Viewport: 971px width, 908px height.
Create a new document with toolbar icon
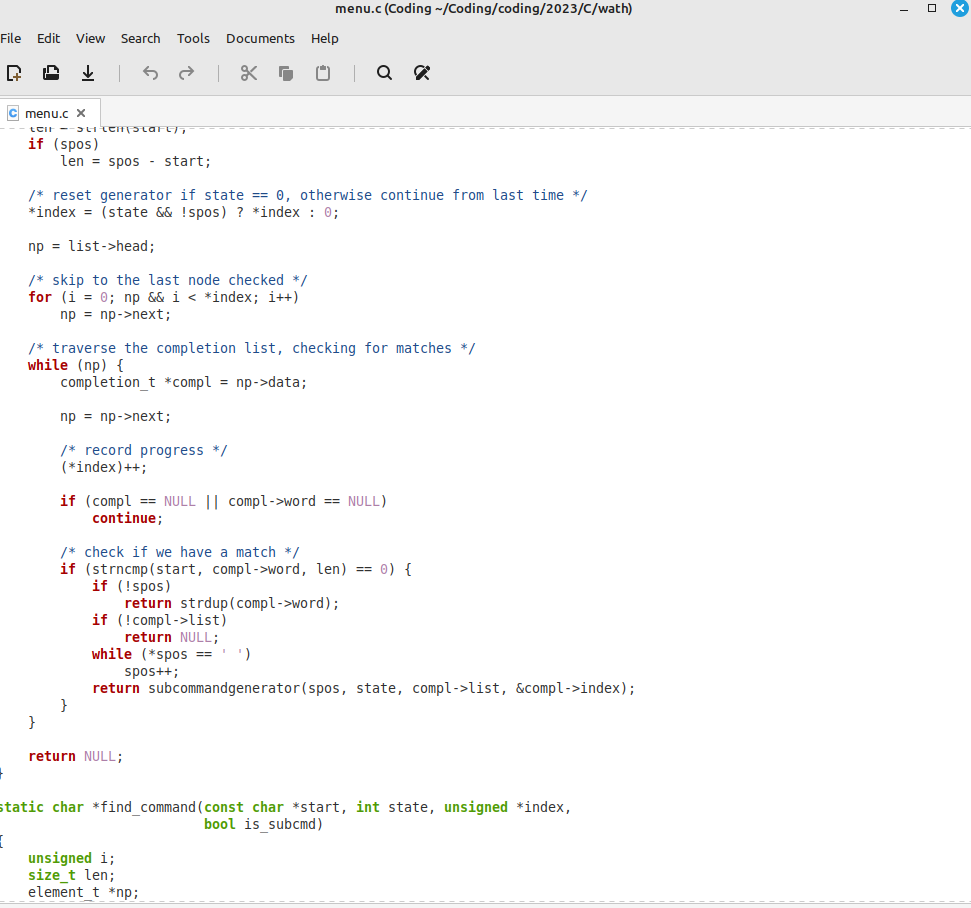(14, 73)
